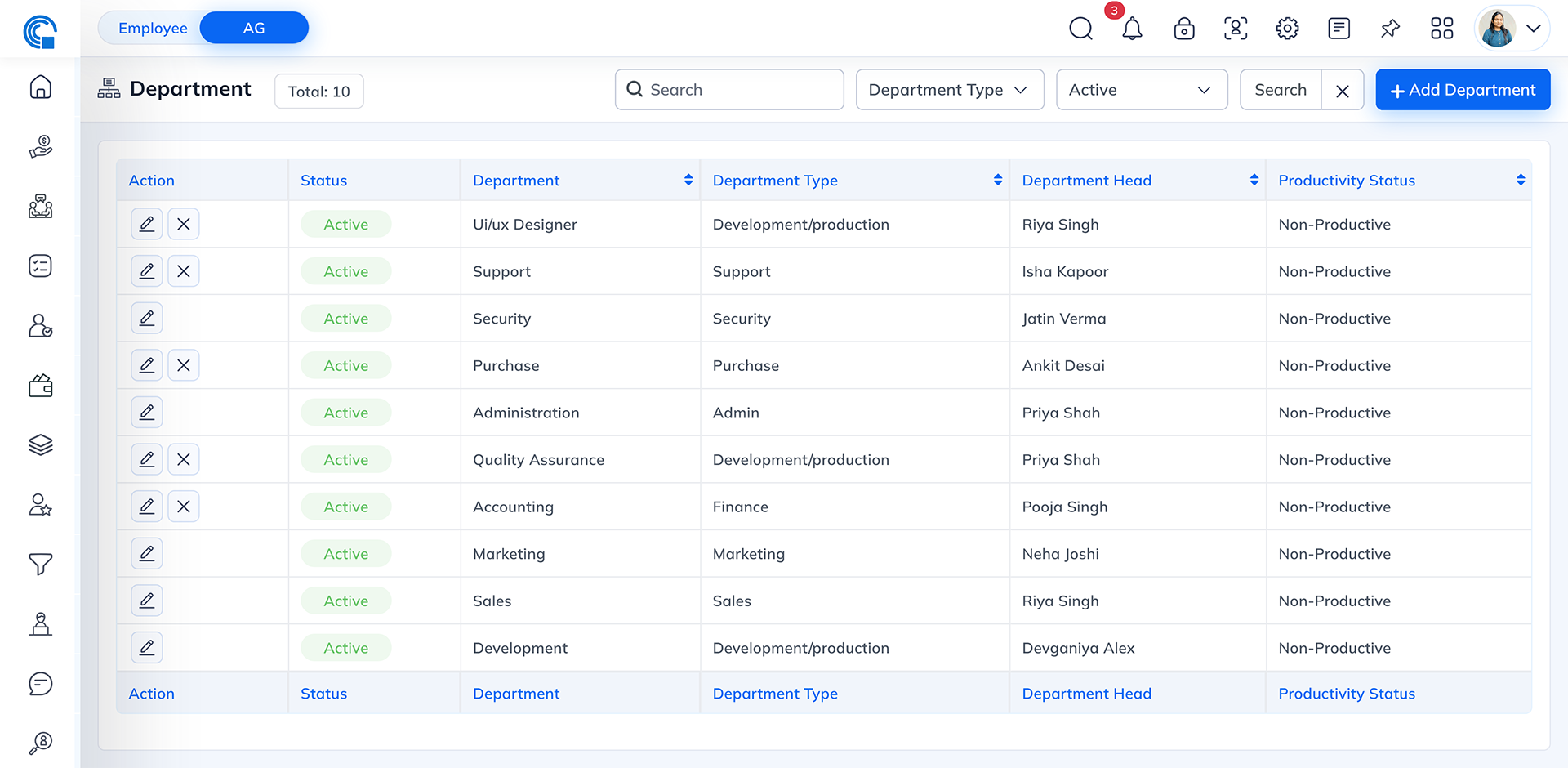The width and height of the screenshot is (1568, 768).
Task: Sort by Productivity Status column
Action: pos(1520,181)
